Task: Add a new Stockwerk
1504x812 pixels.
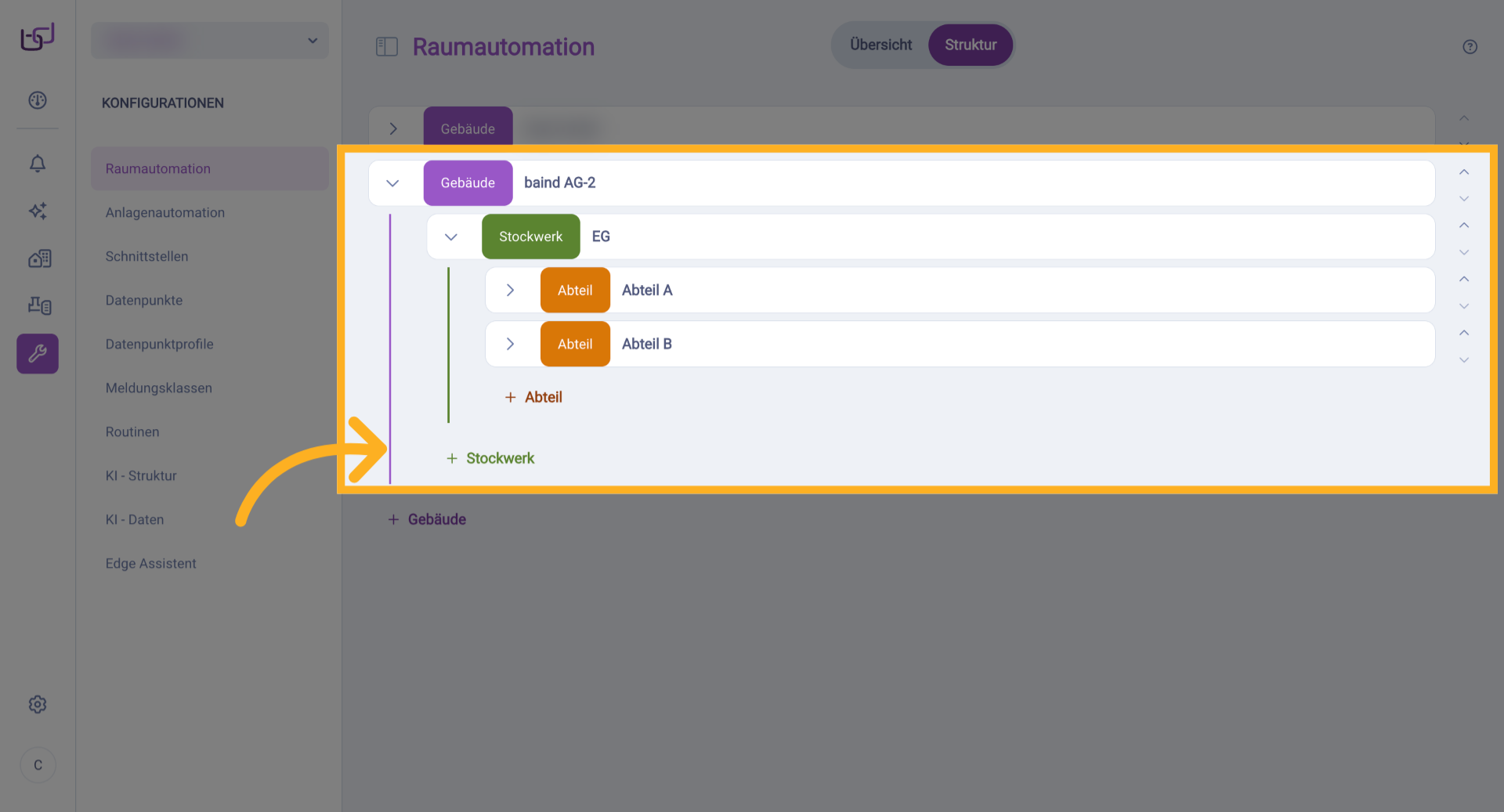Action: coord(491,459)
